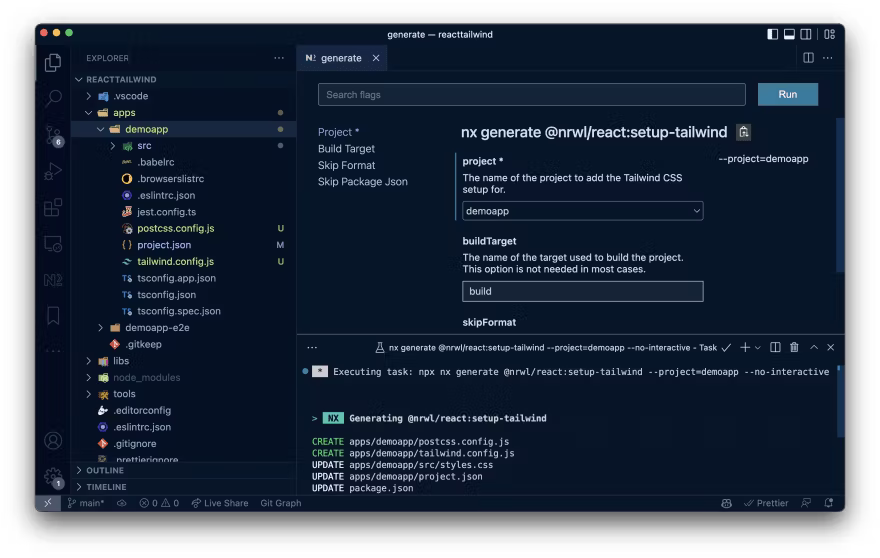Open the Manage settings gear
Viewport: 880px width, 558px height.
tap(53, 477)
